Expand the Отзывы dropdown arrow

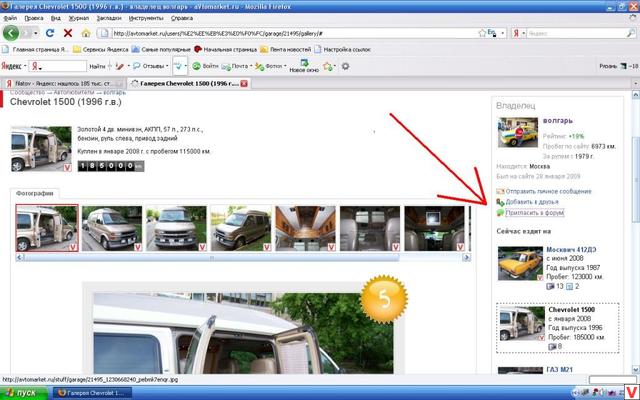[167, 66]
